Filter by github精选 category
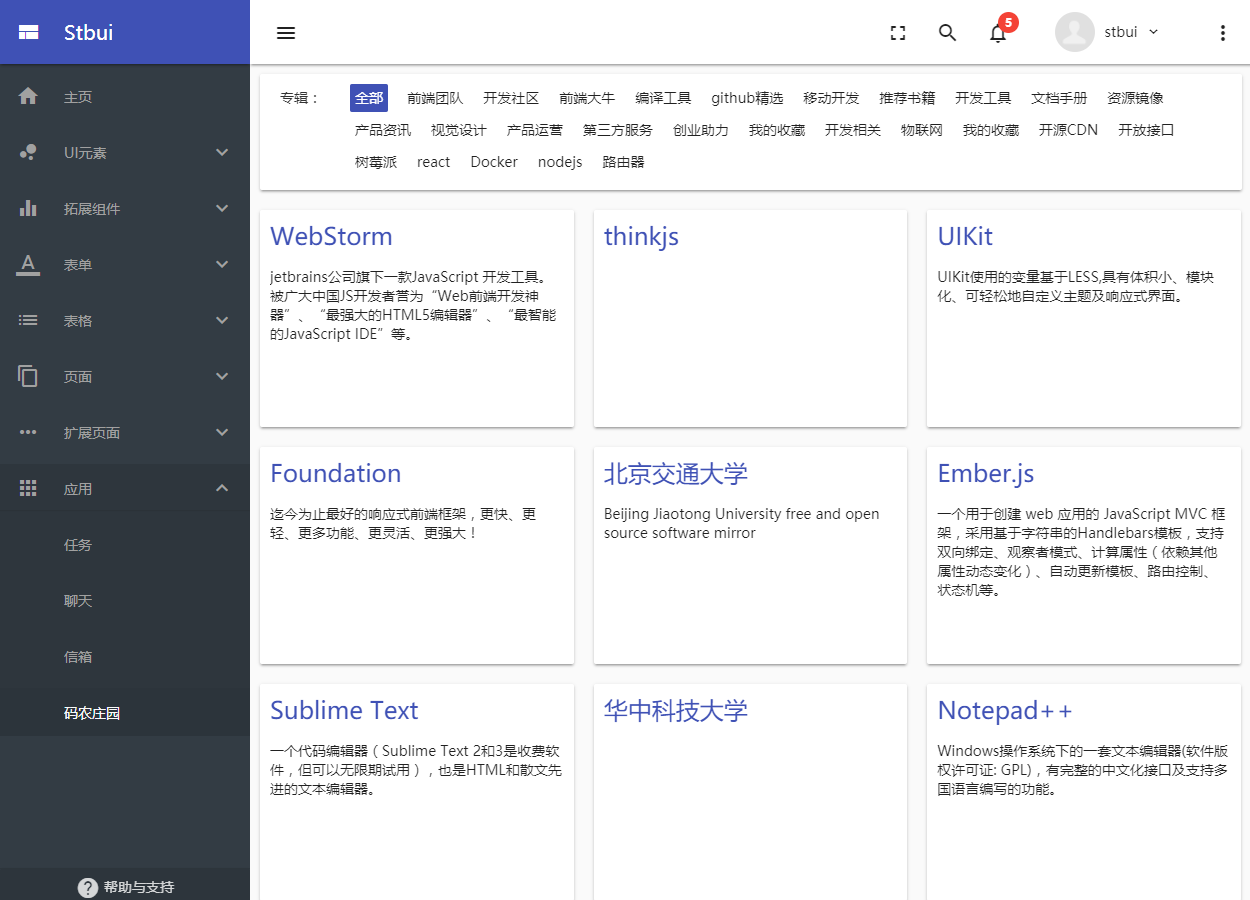 (747, 98)
